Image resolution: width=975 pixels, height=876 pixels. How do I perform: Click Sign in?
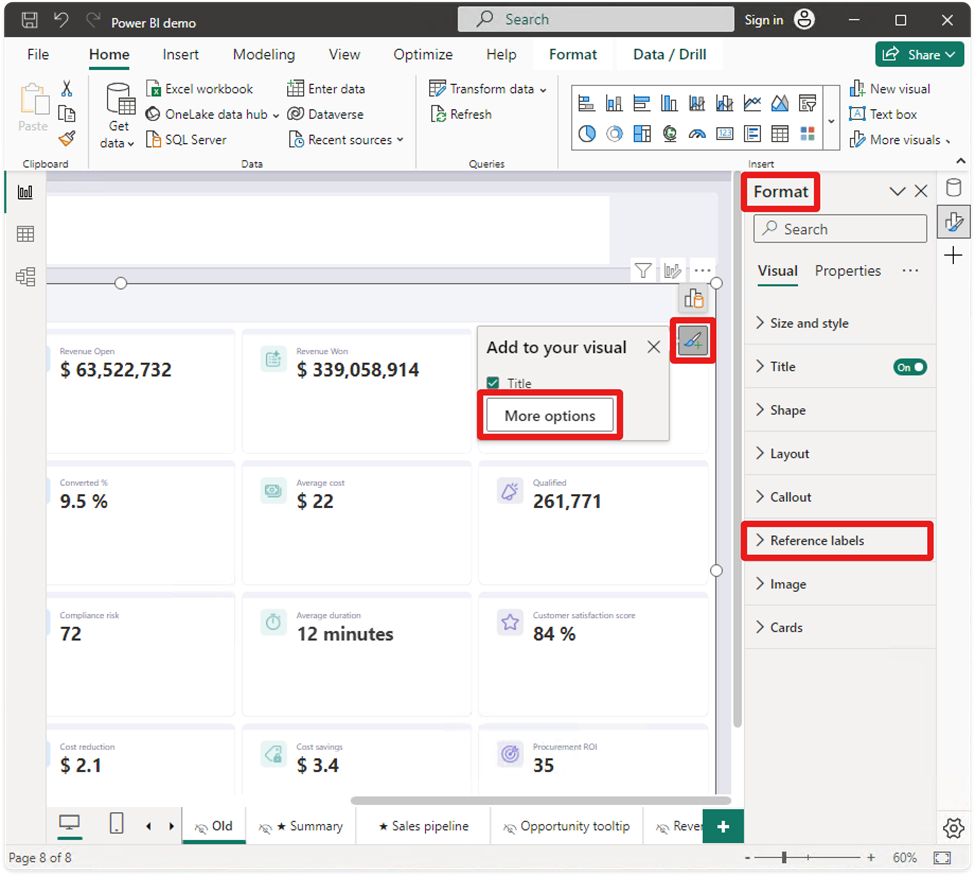pyautogui.click(x=764, y=20)
